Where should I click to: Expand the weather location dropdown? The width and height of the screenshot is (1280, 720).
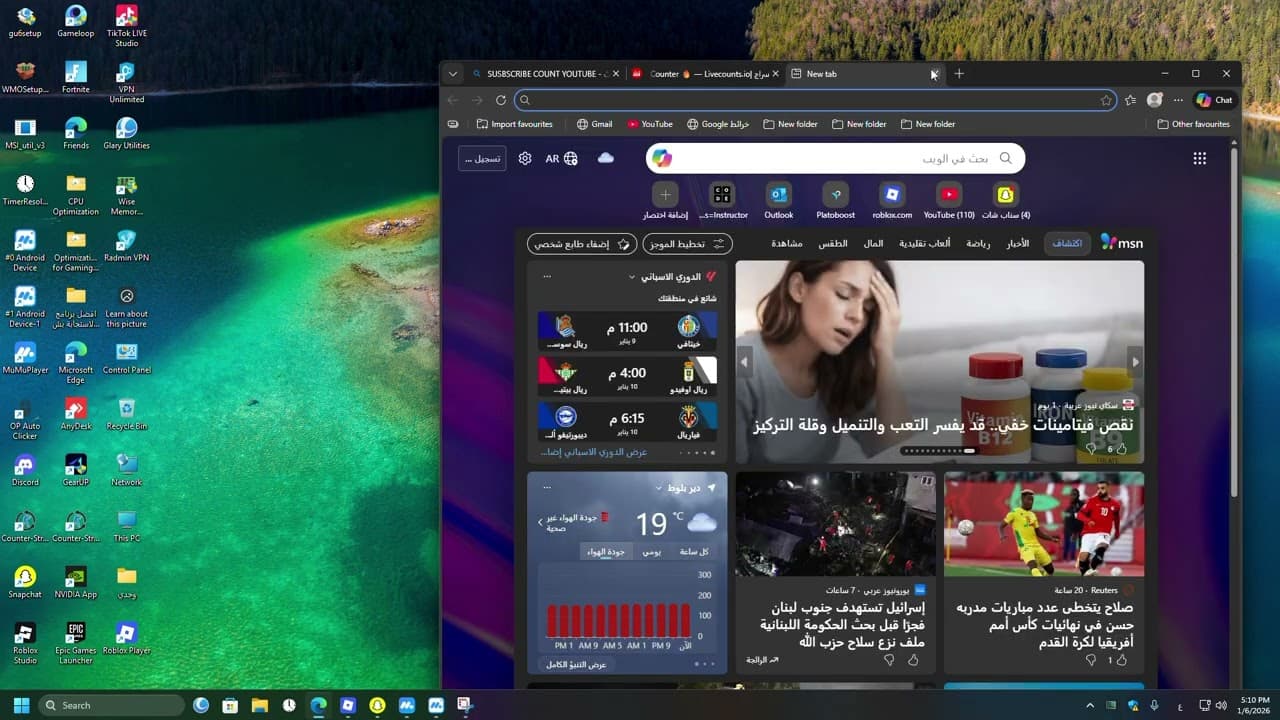click(x=659, y=488)
